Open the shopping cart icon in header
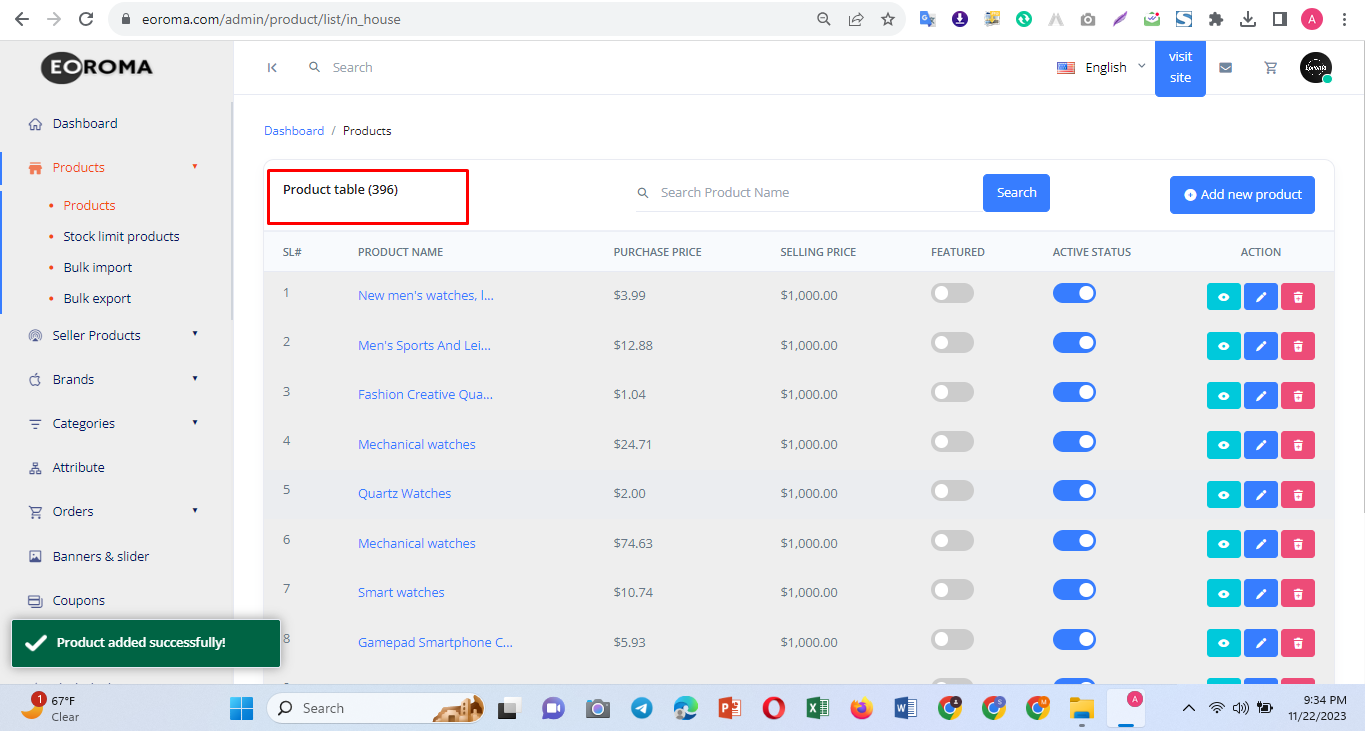This screenshot has height=731, width=1365. (x=1271, y=68)
